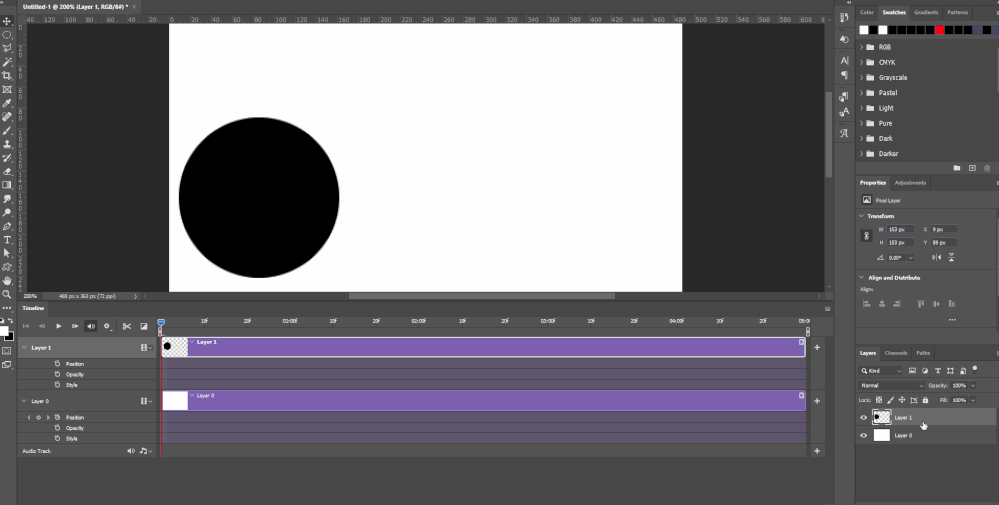
Task: Toggle lock transparent pixels
Action: click(x=879, y=400)
